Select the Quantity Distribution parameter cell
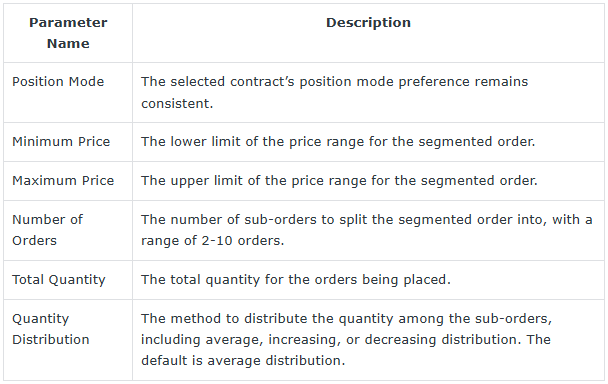This screenshot has width=608, height=384. tap(68, 340)
